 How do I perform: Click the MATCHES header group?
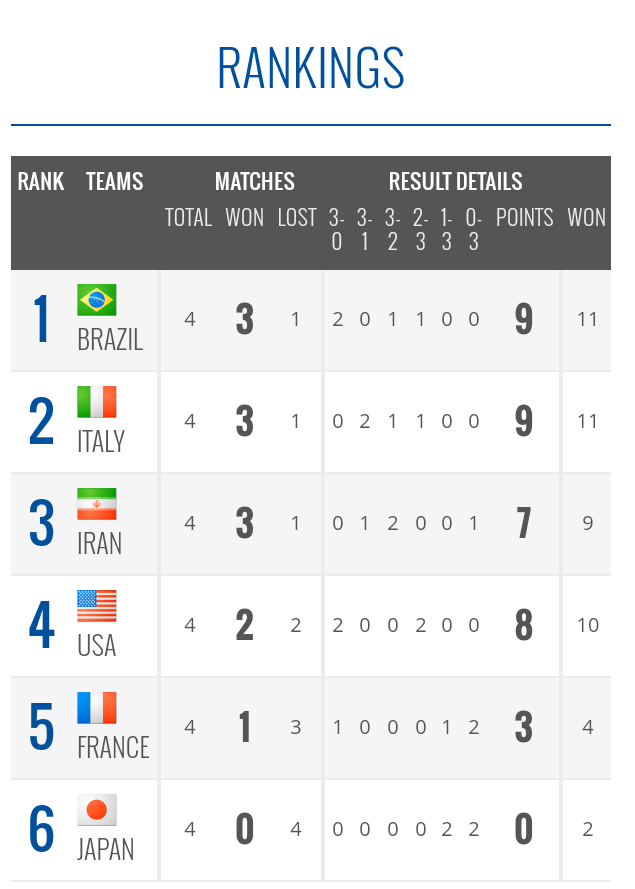tap(255, 182)
